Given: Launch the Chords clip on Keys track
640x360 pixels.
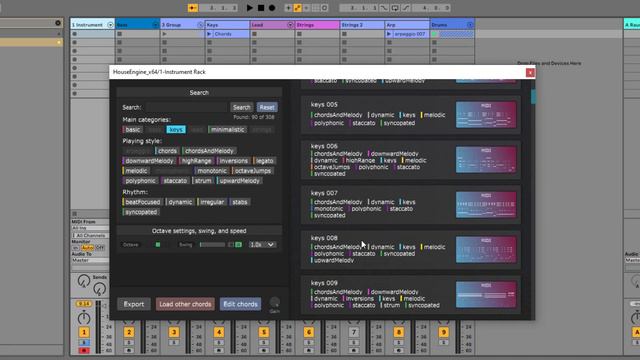Looking at the screenshot, I should [209, 34].
